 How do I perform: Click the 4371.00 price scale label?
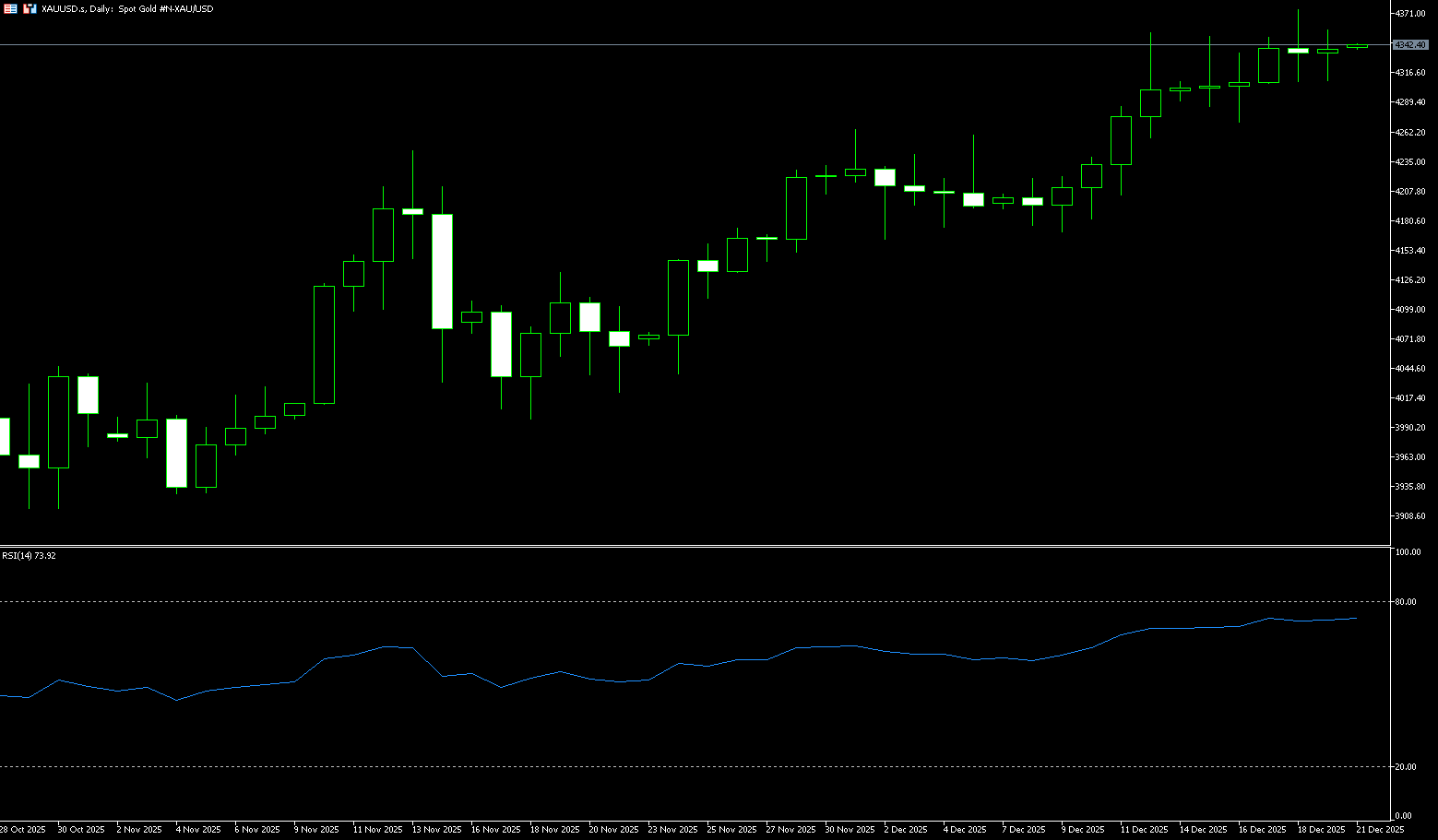(1410, 14)
